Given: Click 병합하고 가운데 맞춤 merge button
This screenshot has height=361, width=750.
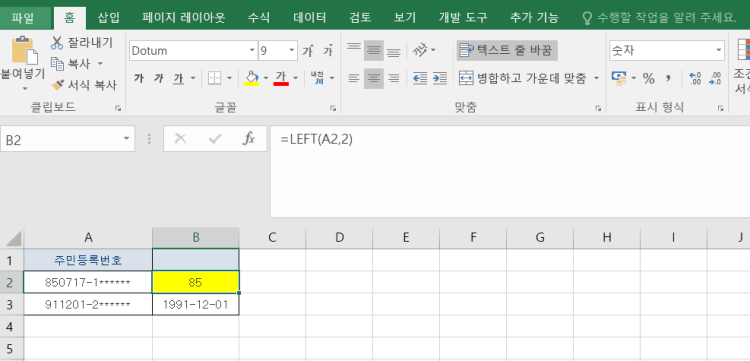Looking at the screenshot, I should coord(523,78).
